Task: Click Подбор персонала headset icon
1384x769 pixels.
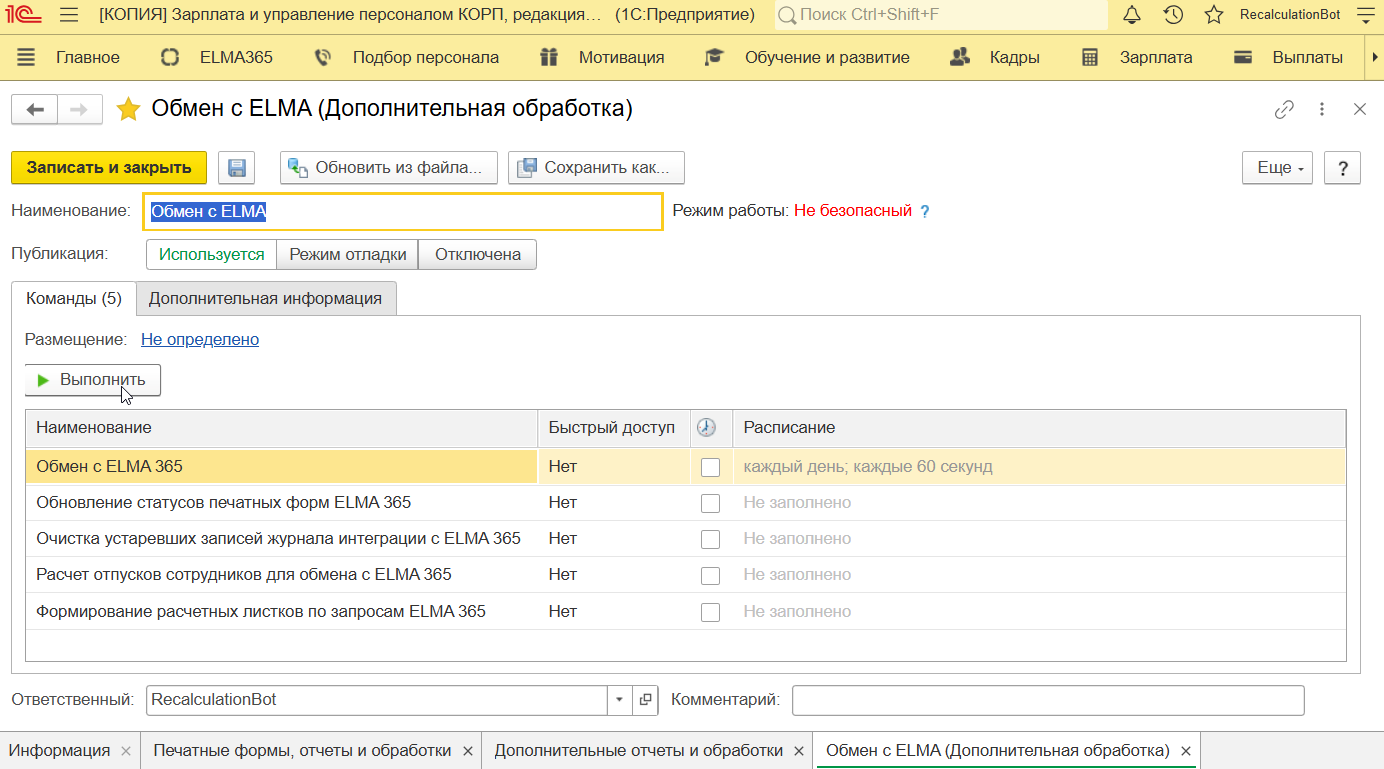Action: 322,57
